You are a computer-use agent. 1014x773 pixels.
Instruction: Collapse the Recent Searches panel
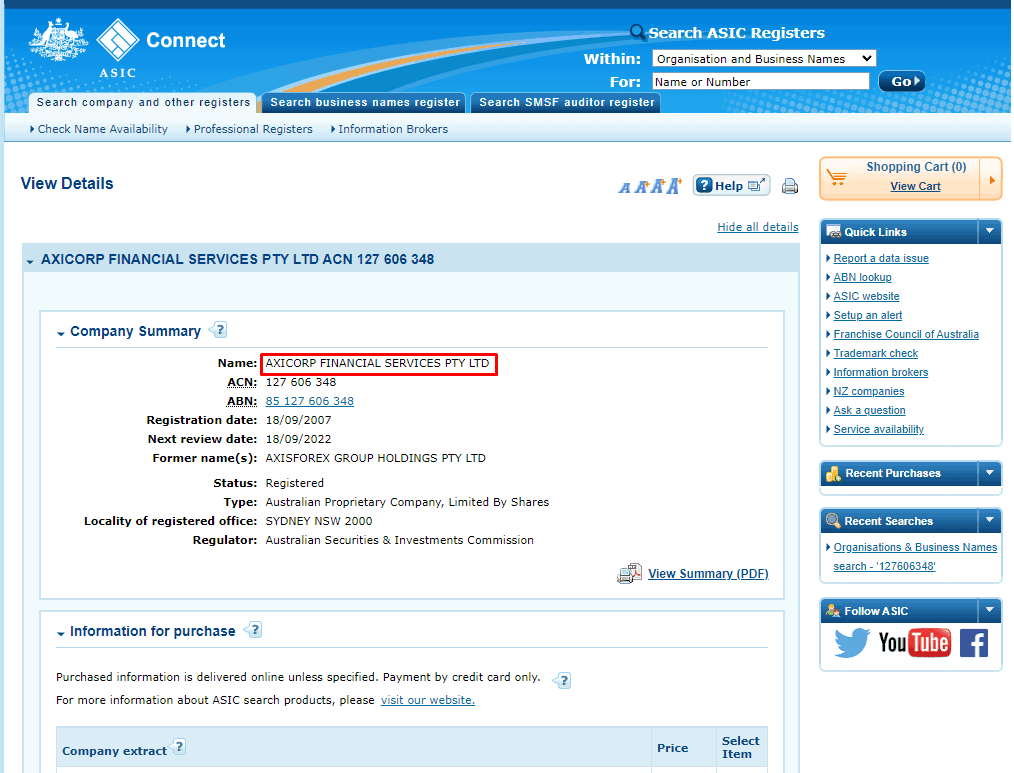tap(989, 520)
